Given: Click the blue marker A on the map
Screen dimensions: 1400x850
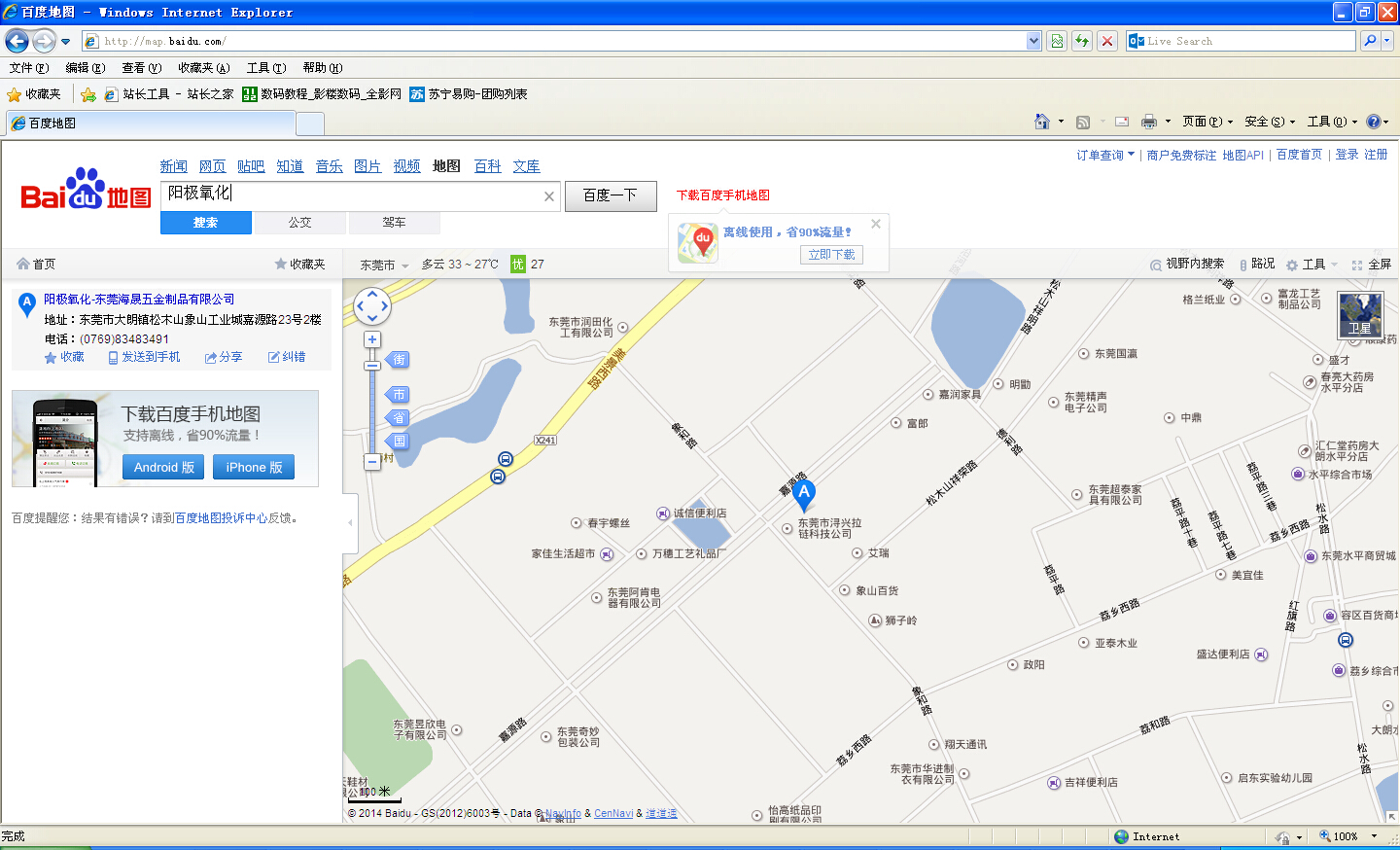Looking at the screenshot, I should [x=803, y=493].
